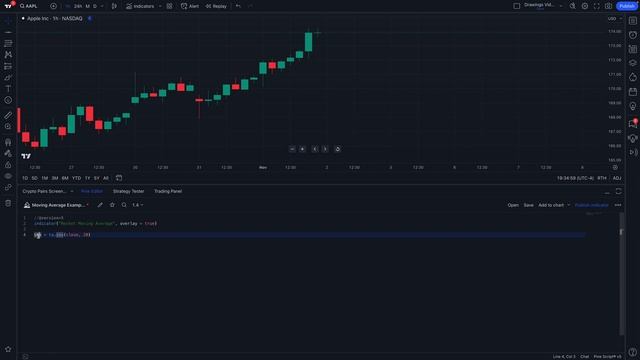Open the quick search icon
Screen dimensions: 640x360
(x=572, y=6)
